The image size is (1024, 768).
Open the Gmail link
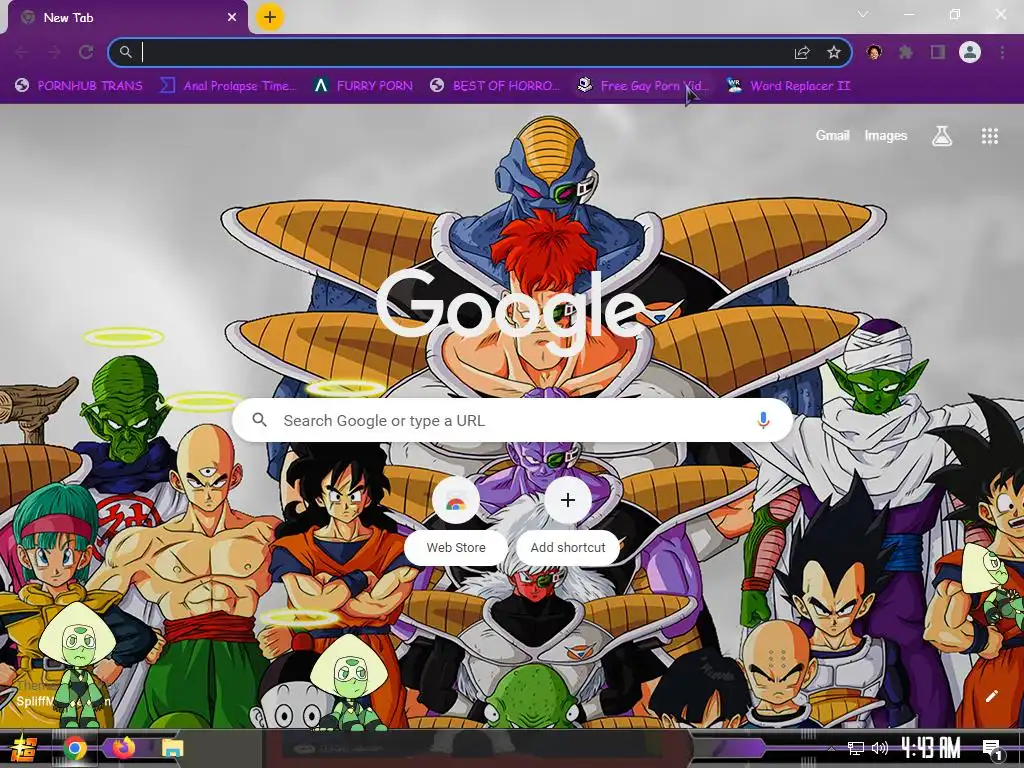(832, 136)
